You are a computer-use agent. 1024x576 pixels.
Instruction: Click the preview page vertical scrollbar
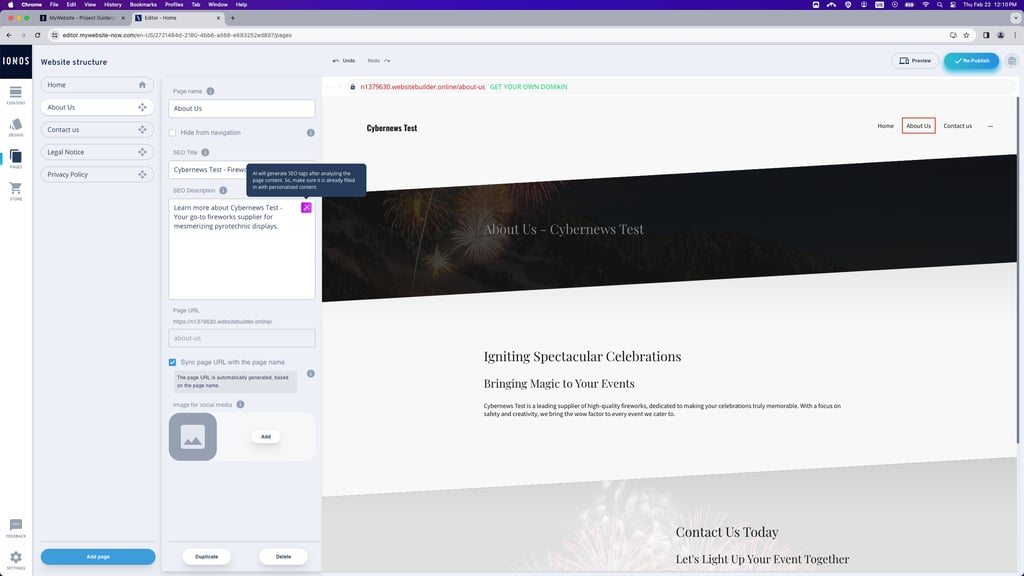tap(1017, 270)
